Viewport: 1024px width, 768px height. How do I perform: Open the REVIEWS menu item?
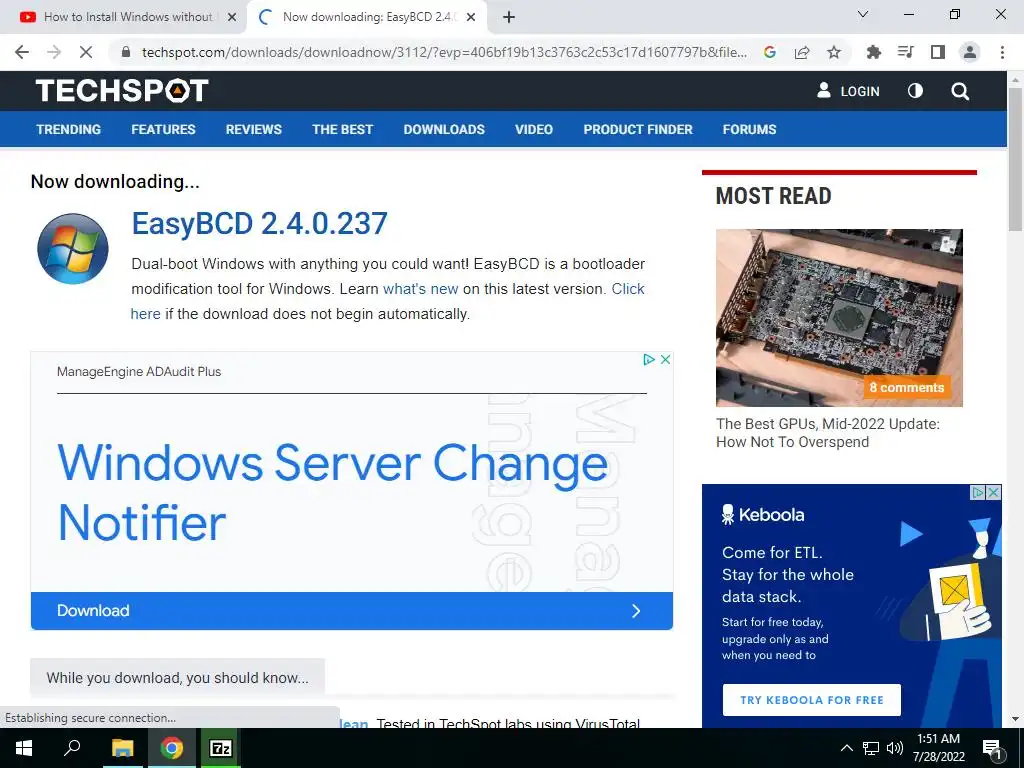pyautogui.click(x=254, y=129)
